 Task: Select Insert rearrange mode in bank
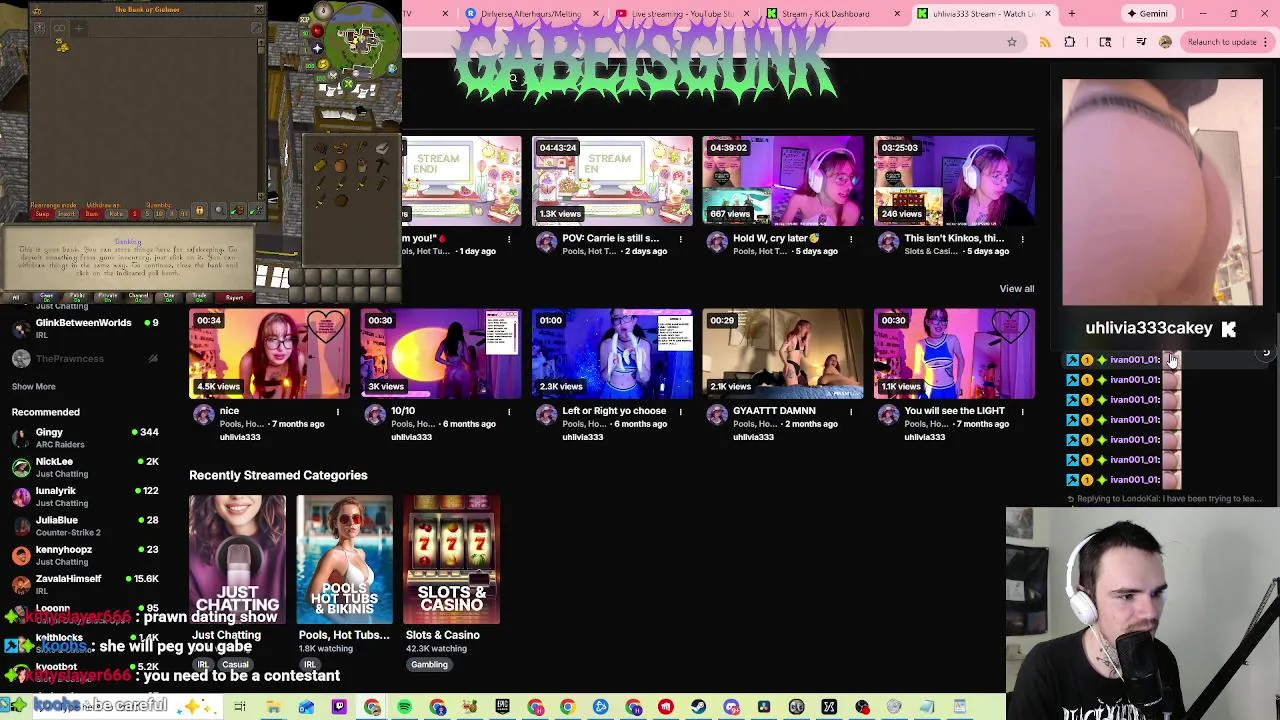click(x=67, y=214)
